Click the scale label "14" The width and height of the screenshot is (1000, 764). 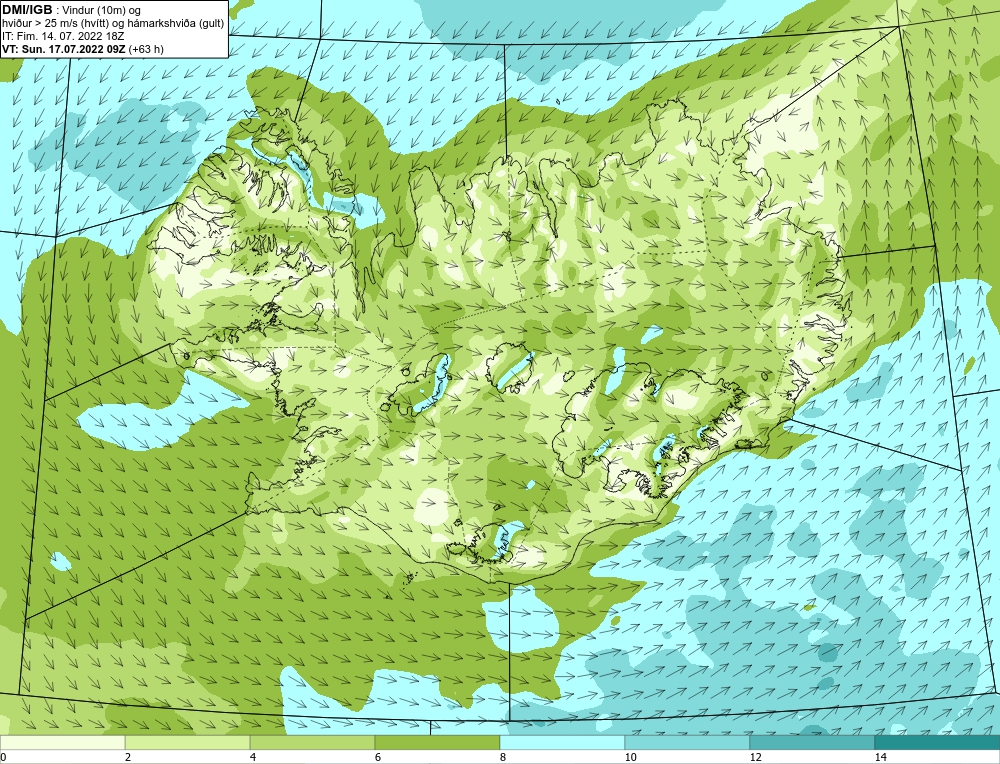881,757
